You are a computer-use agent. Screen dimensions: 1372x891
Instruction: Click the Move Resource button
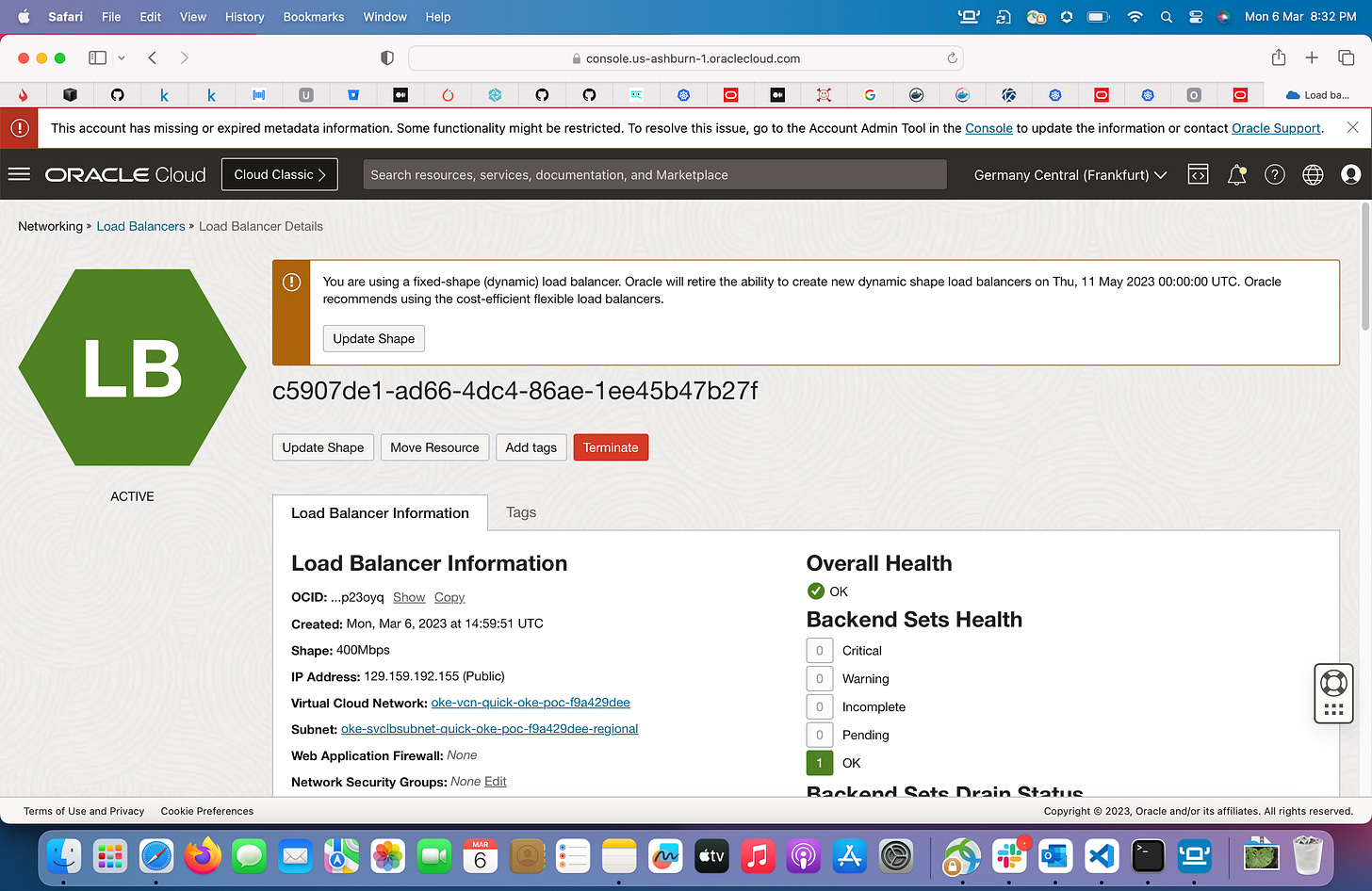point(434,447)
